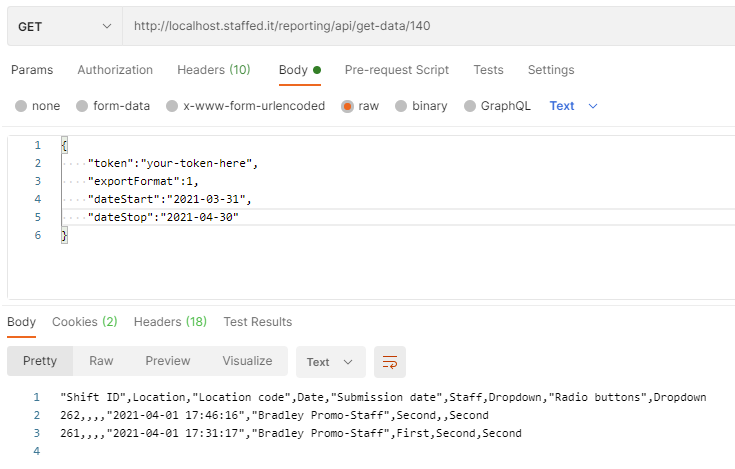Select the binary body radio button

(401, 106)
